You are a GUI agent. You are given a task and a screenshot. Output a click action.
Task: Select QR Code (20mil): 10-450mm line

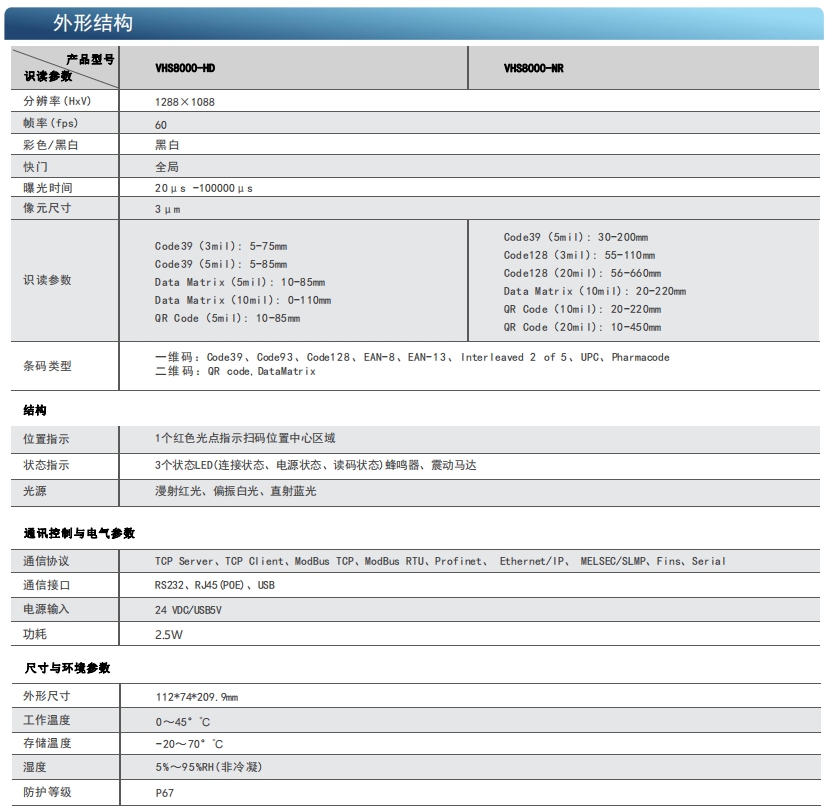point(582,327)
